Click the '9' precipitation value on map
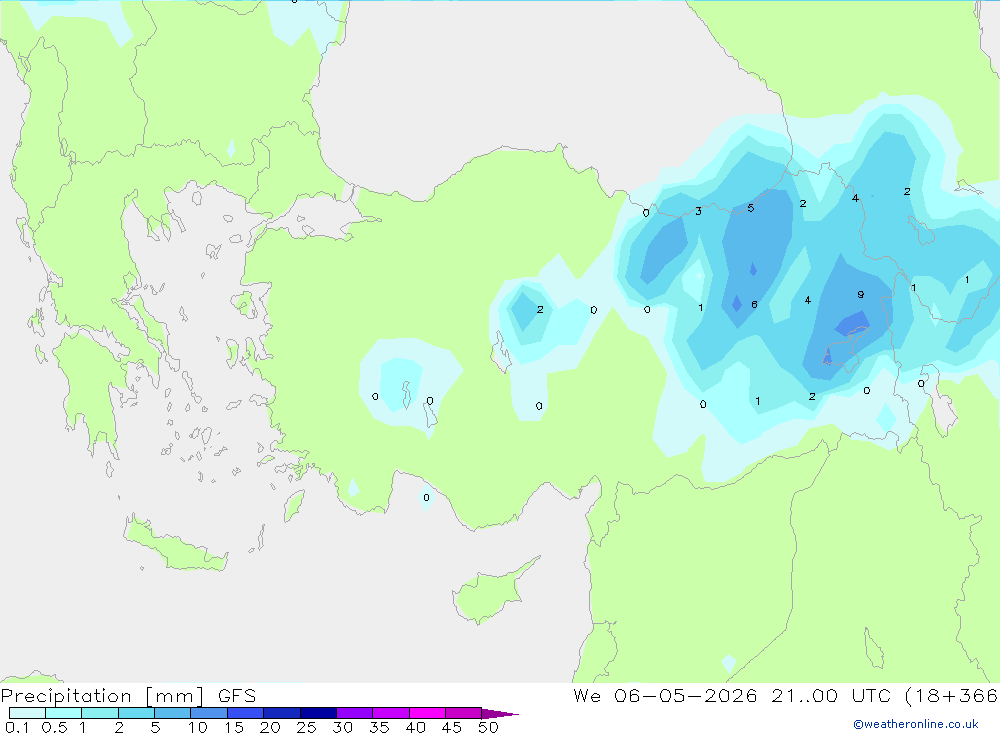 coord(861,294)
